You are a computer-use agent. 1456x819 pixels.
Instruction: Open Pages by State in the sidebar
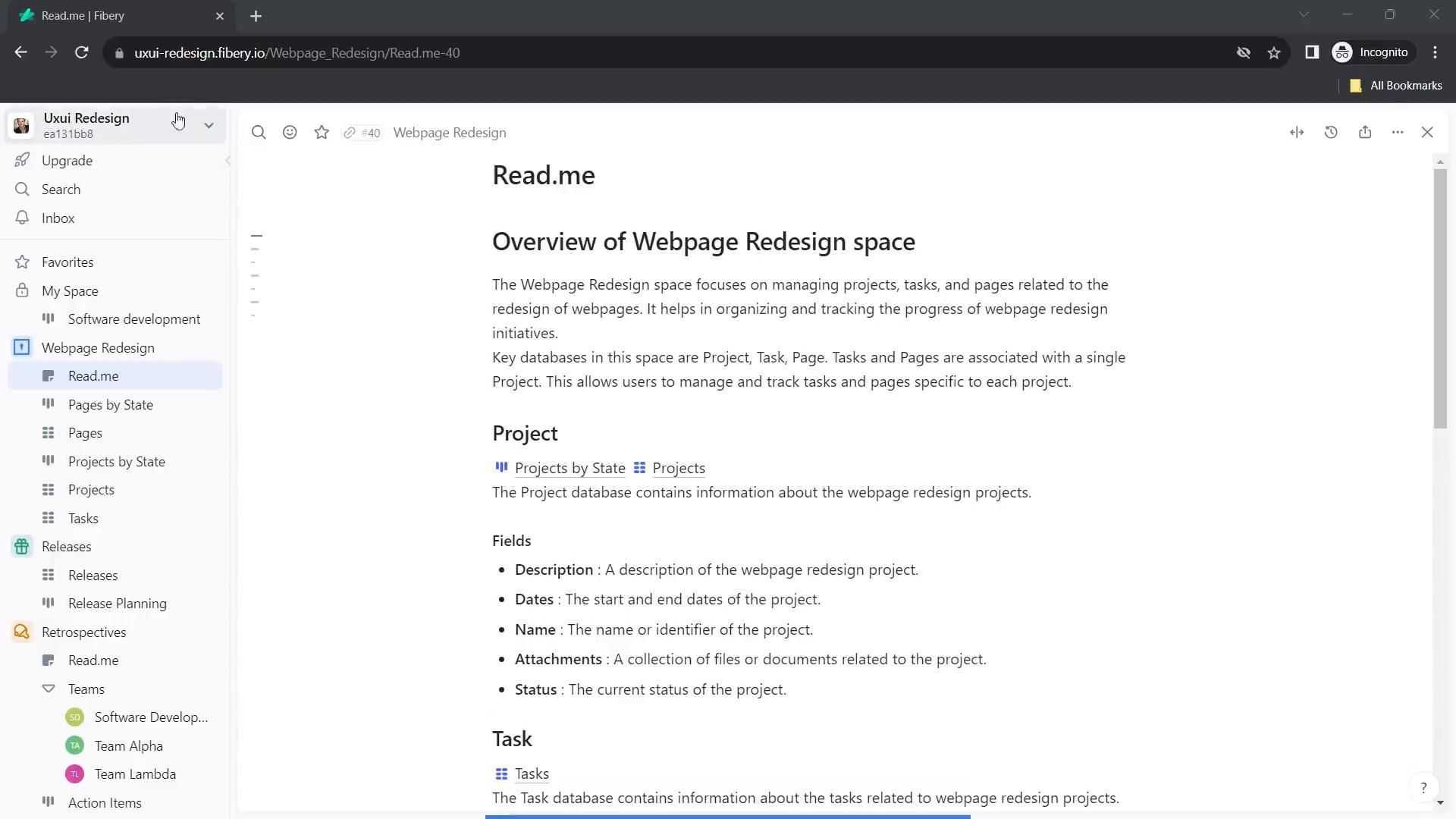pyautogui.click(x=111, y=405)
